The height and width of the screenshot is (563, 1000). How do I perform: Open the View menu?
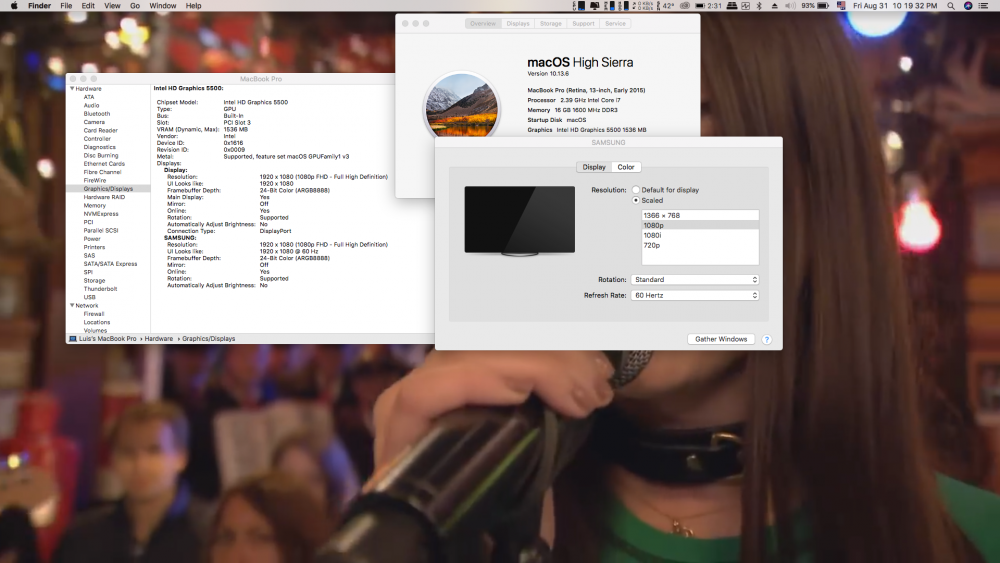pyautogui.click(x=112, y=6)
